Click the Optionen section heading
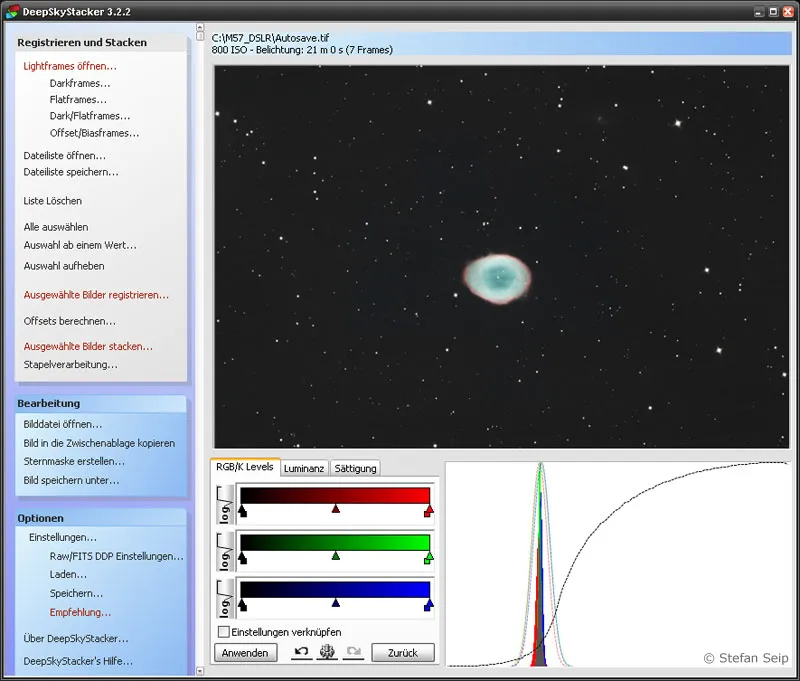Screen dimensions: 800x681 tap(41, 518)
